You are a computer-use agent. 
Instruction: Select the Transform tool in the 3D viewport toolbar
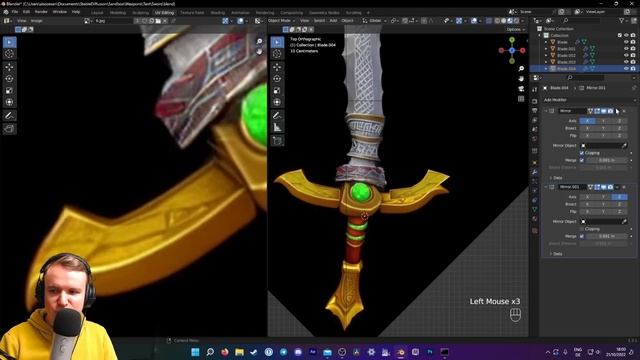click(277, 102)
